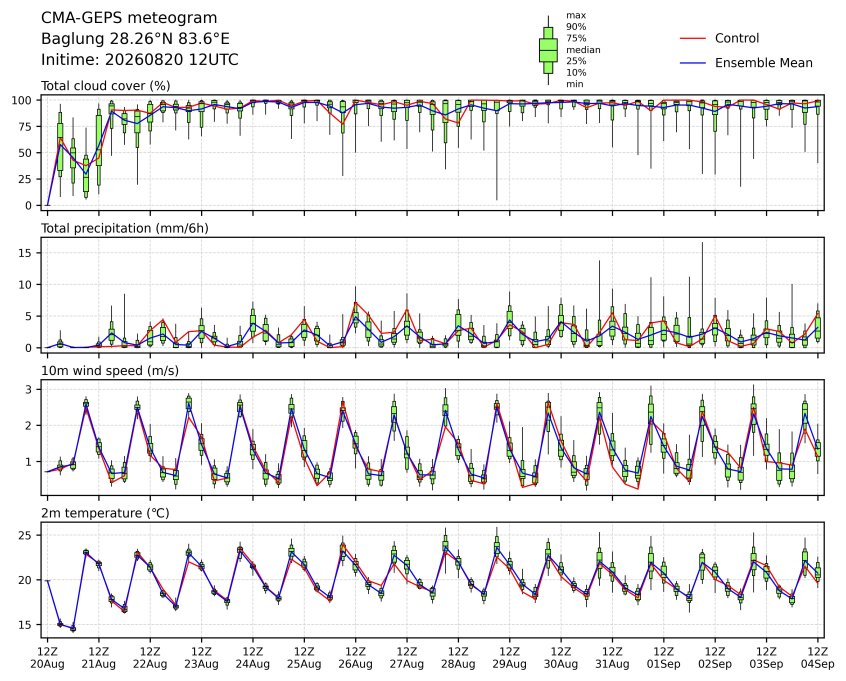Click the CMA-GEPS meteogram title

pyautogui.click(x=129, y=18)
